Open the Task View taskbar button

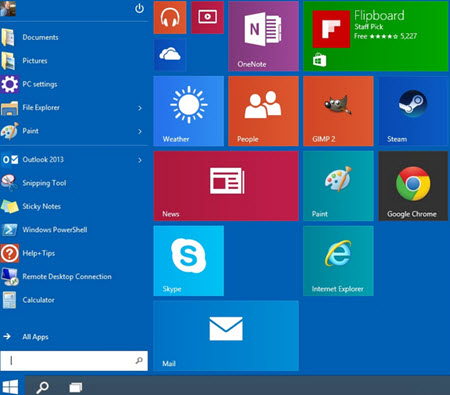coord(76,387)
